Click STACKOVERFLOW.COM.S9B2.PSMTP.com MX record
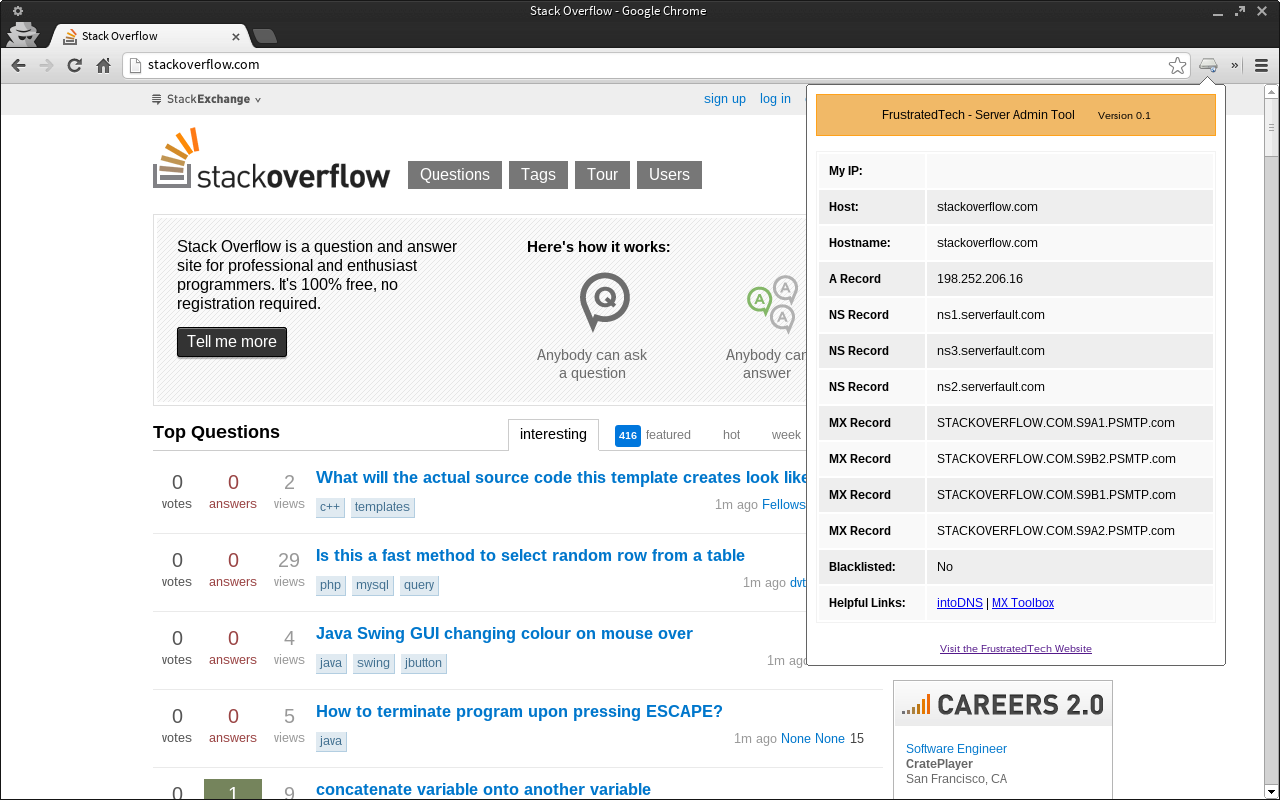Image resolution: width=1280 pixels, height=800 pixels. coord(1056,459)
